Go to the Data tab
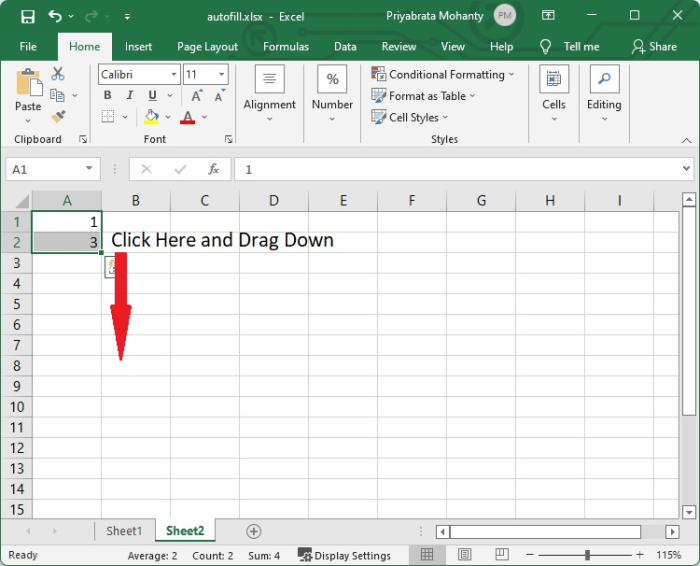Screen dimensions: 700x566 [345, 46]
